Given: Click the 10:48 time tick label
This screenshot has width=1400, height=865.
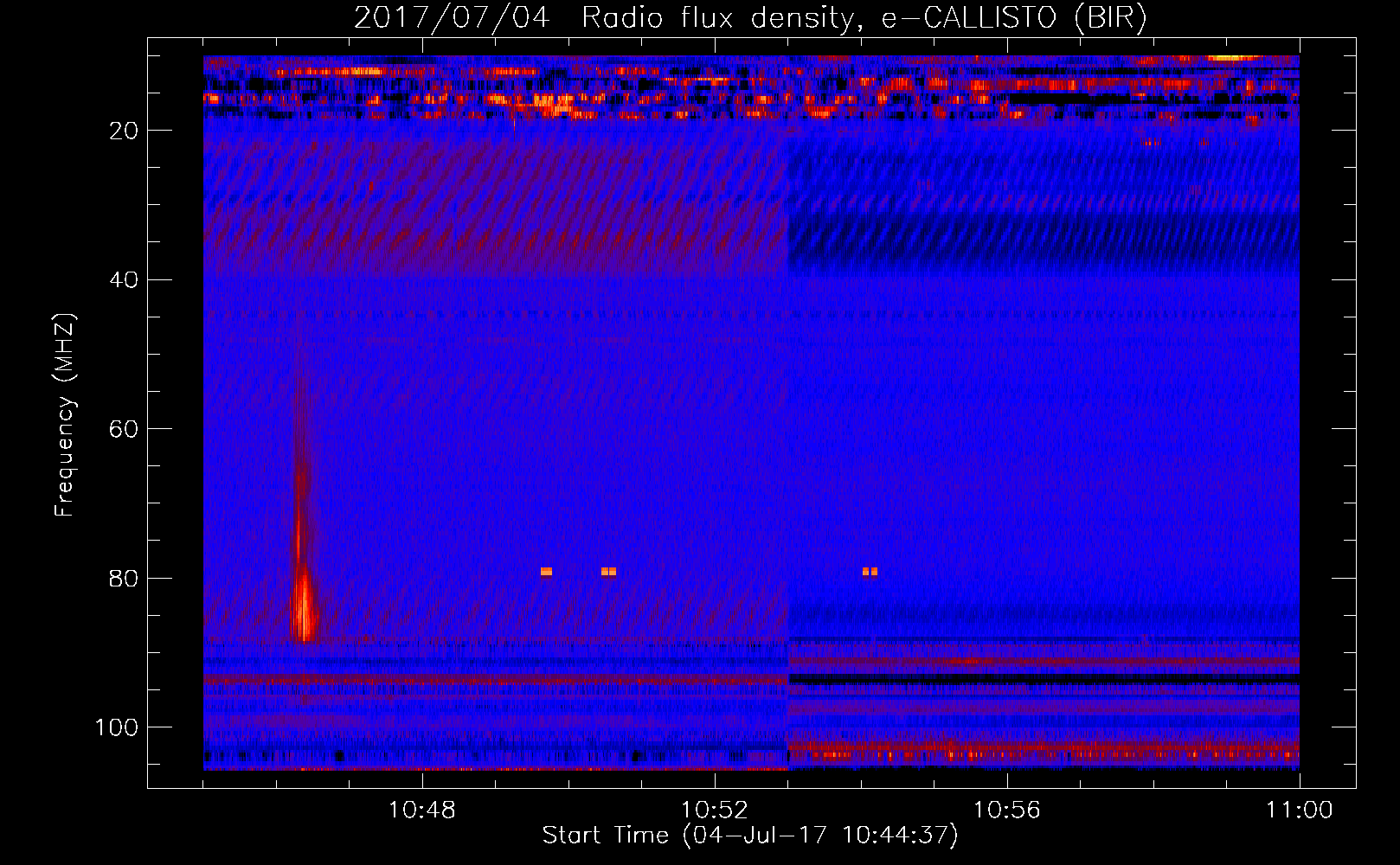Looking at the screenshot, I should point(422,811).
